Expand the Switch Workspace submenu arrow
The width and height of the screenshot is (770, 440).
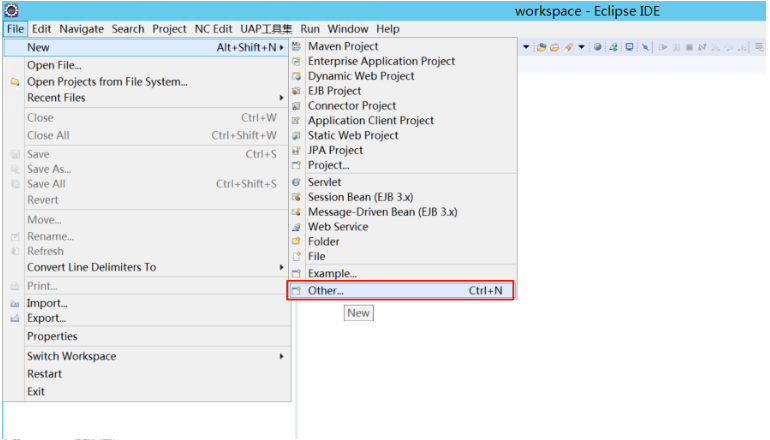[x=281, y=356]
